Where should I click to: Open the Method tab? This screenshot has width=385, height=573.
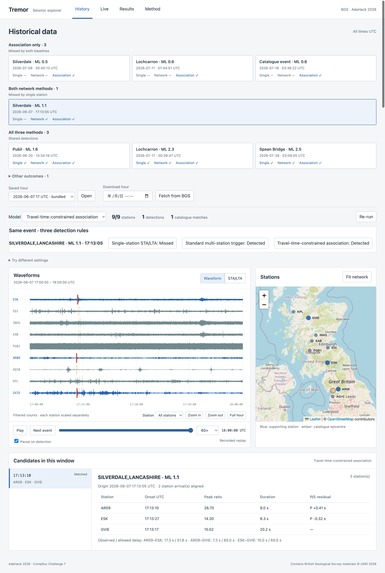(x=152, y=9)
